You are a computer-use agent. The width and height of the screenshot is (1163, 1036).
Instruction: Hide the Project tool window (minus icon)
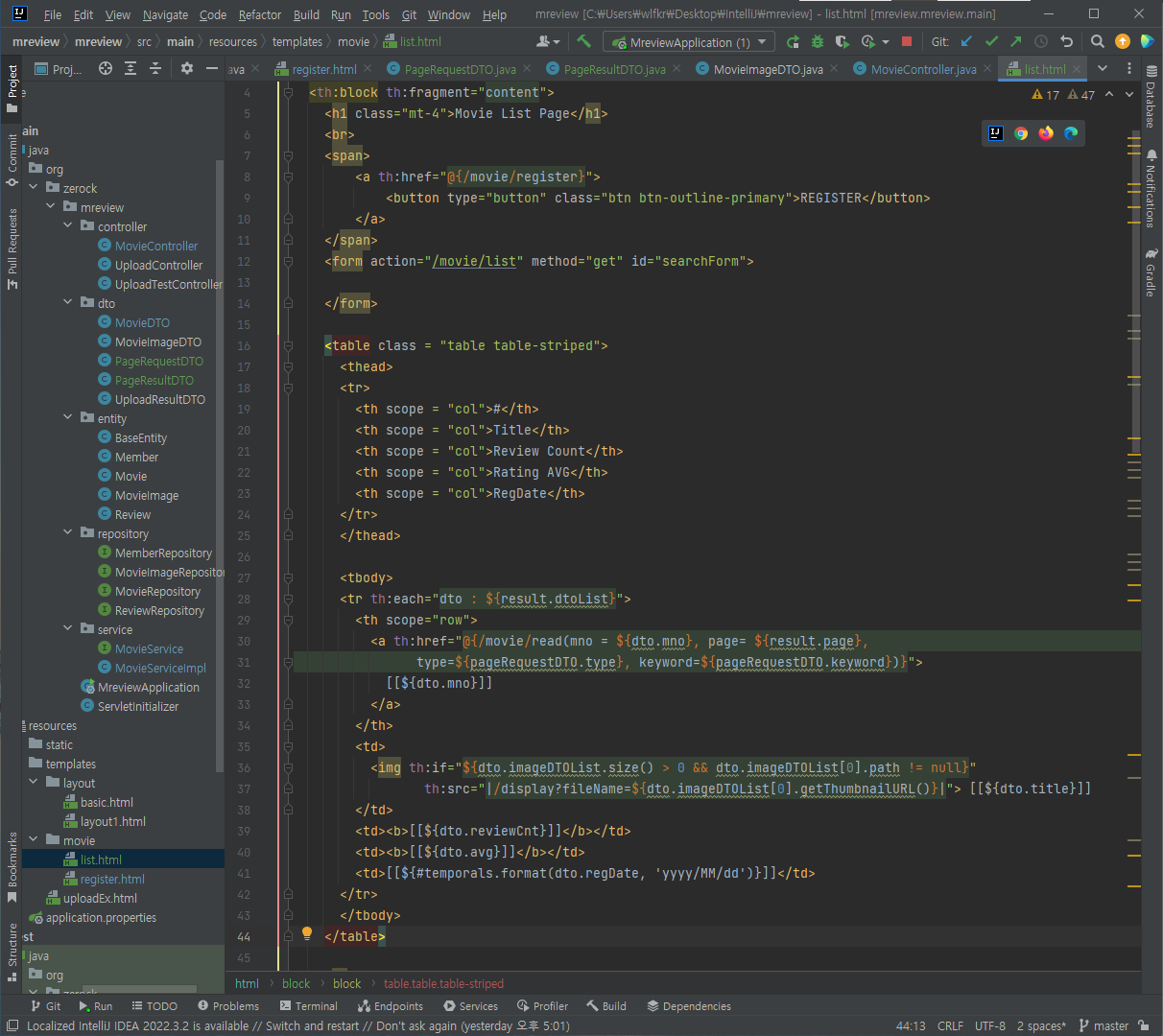(x=212, y=68)
